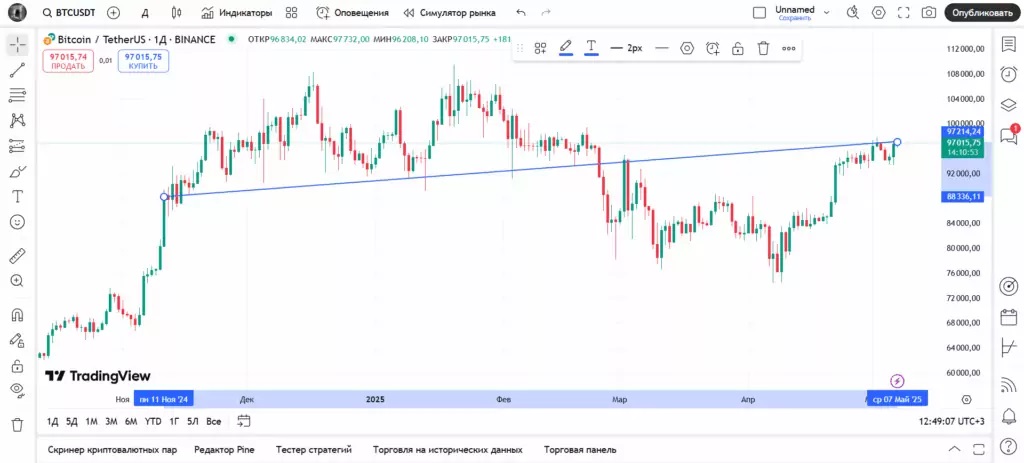Select the text annotation tool
1024x463 pixels.
[18, 197]
